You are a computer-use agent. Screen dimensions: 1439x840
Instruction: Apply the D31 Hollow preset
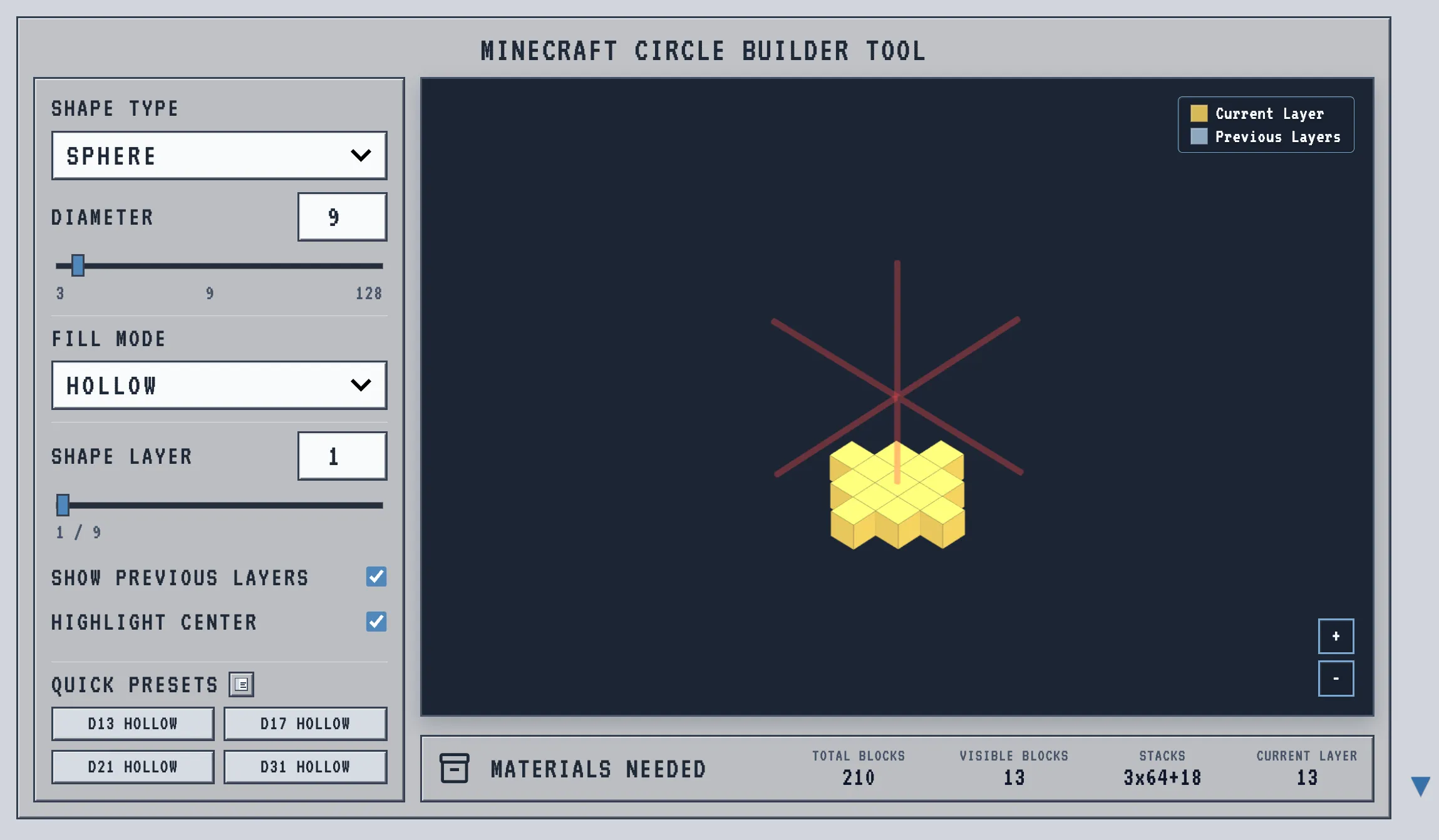306,767
